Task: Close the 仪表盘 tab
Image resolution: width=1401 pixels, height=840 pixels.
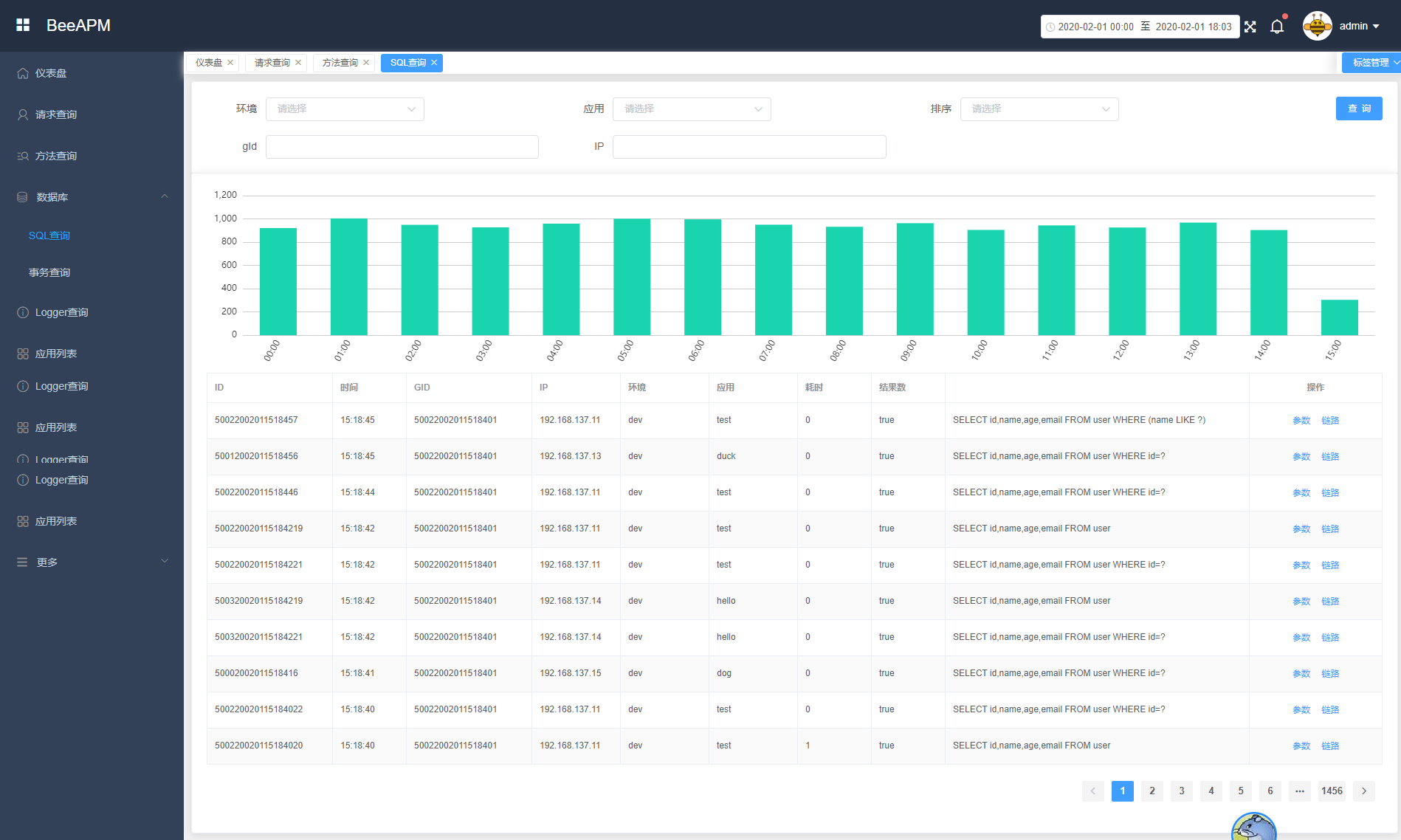Action: [x=230, y=63]
